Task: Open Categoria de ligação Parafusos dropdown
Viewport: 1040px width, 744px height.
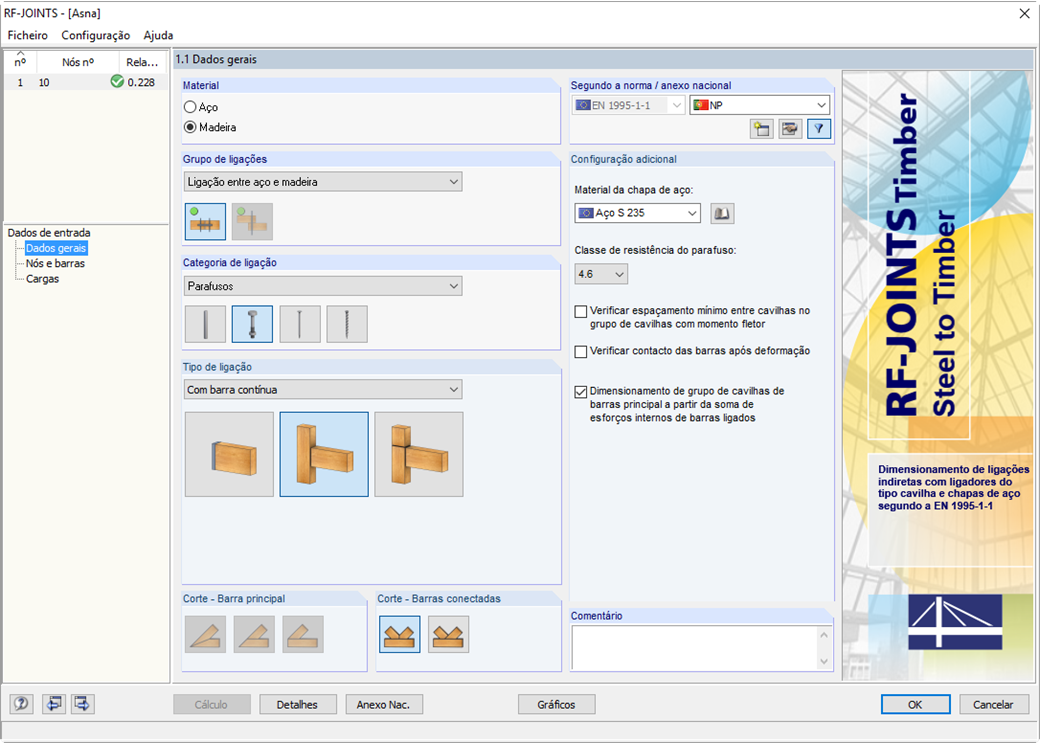Action: click(323, 286)
